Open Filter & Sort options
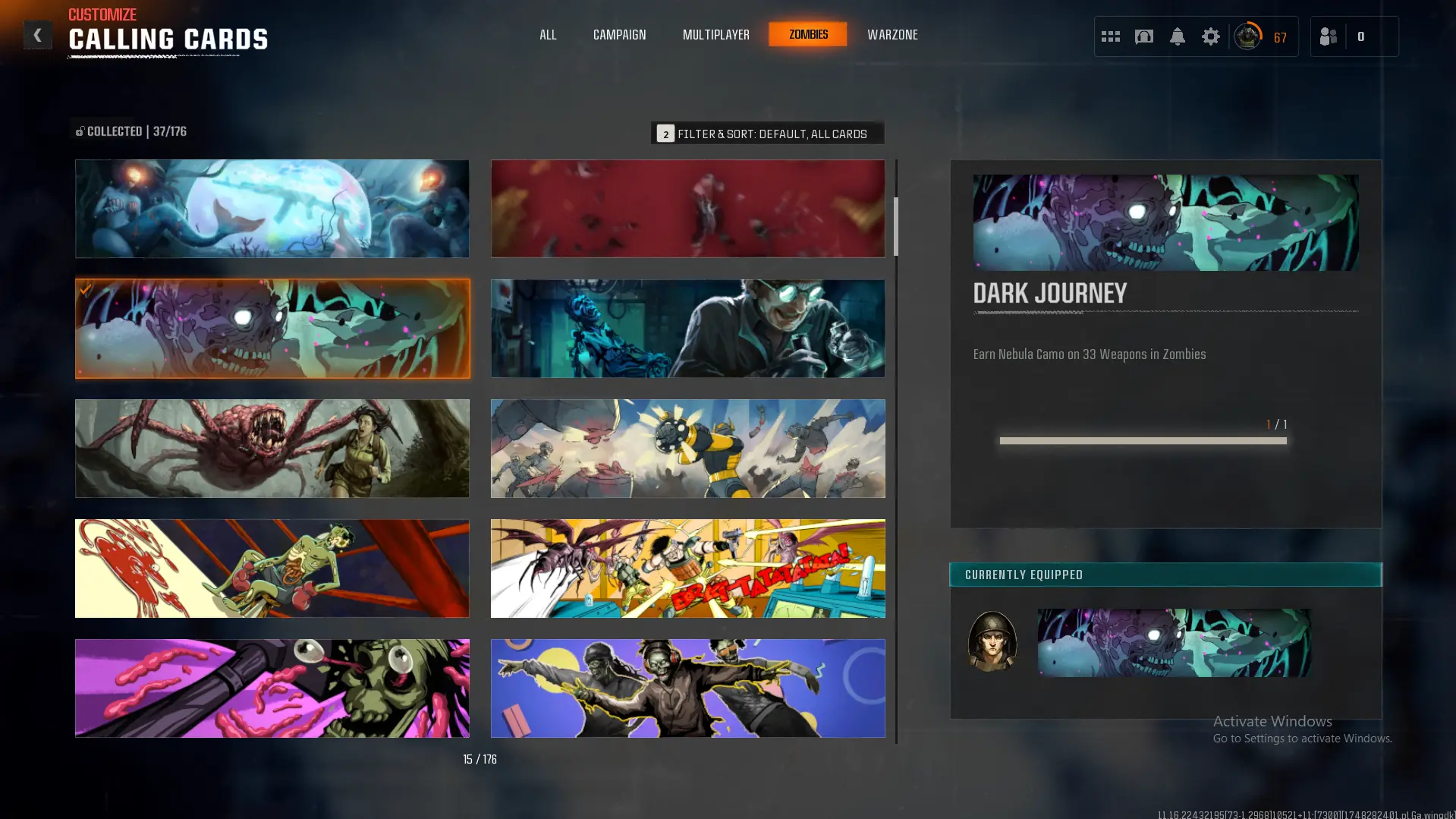Image resolution: width=1456 pixels, height=819 pixels. point(767,134)
